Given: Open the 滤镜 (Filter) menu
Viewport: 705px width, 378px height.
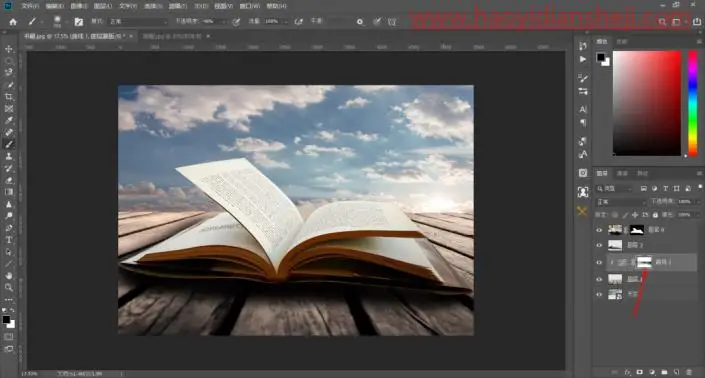Looking at the screenshot, I should point(178,6).
